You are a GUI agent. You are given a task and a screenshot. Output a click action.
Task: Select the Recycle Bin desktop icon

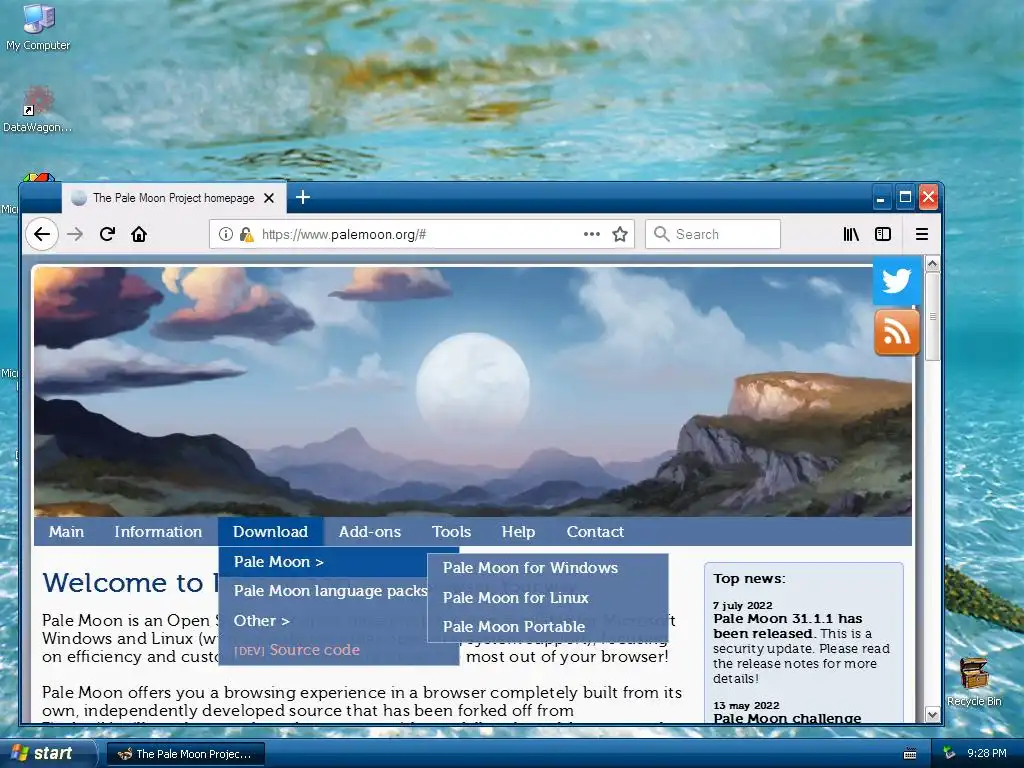[x=974, y=682]
